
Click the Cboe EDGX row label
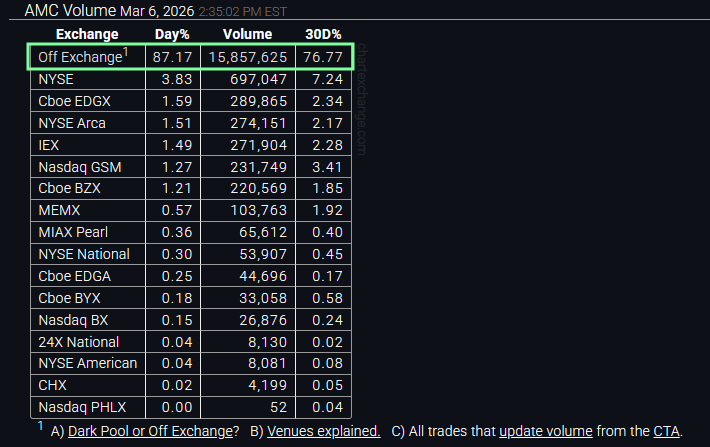tap(74, 101)
